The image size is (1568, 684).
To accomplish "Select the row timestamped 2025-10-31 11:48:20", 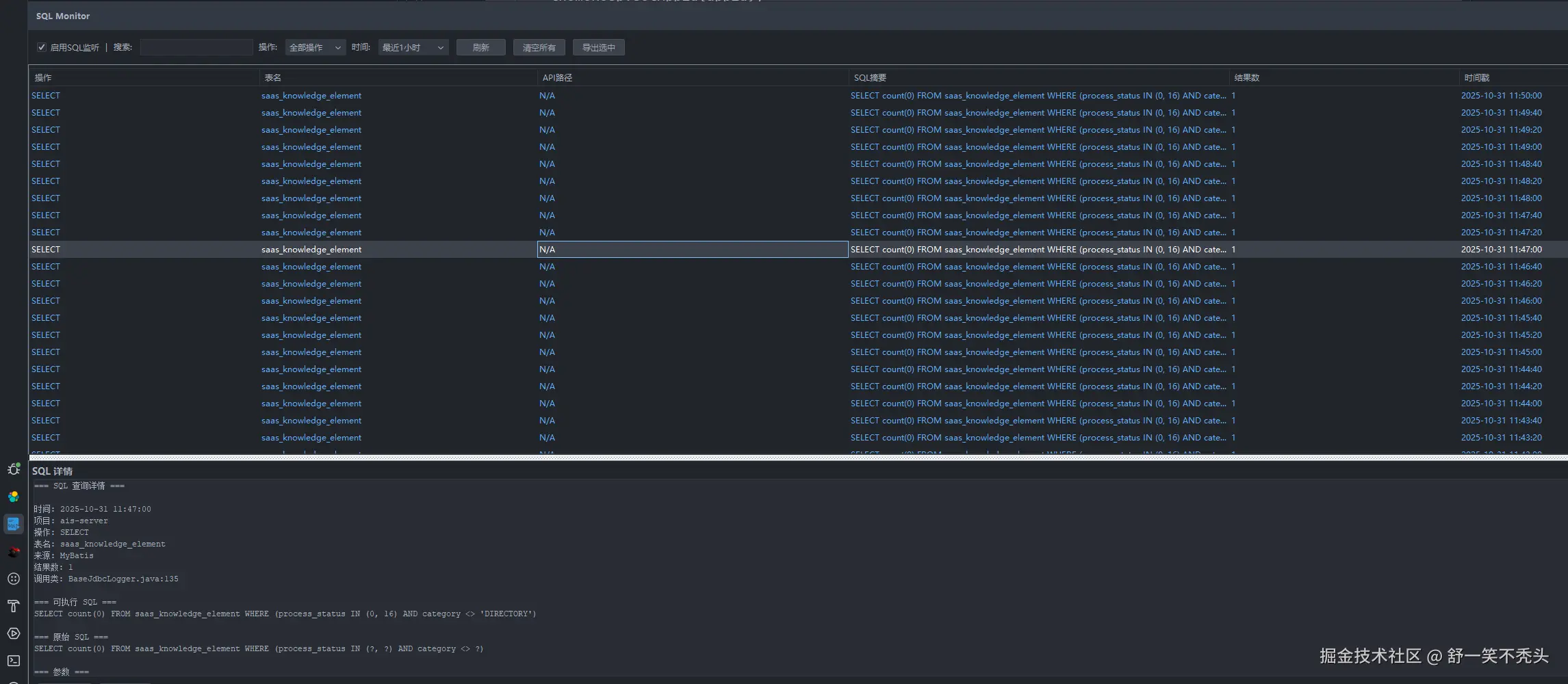I will click(x=798, y=181).
